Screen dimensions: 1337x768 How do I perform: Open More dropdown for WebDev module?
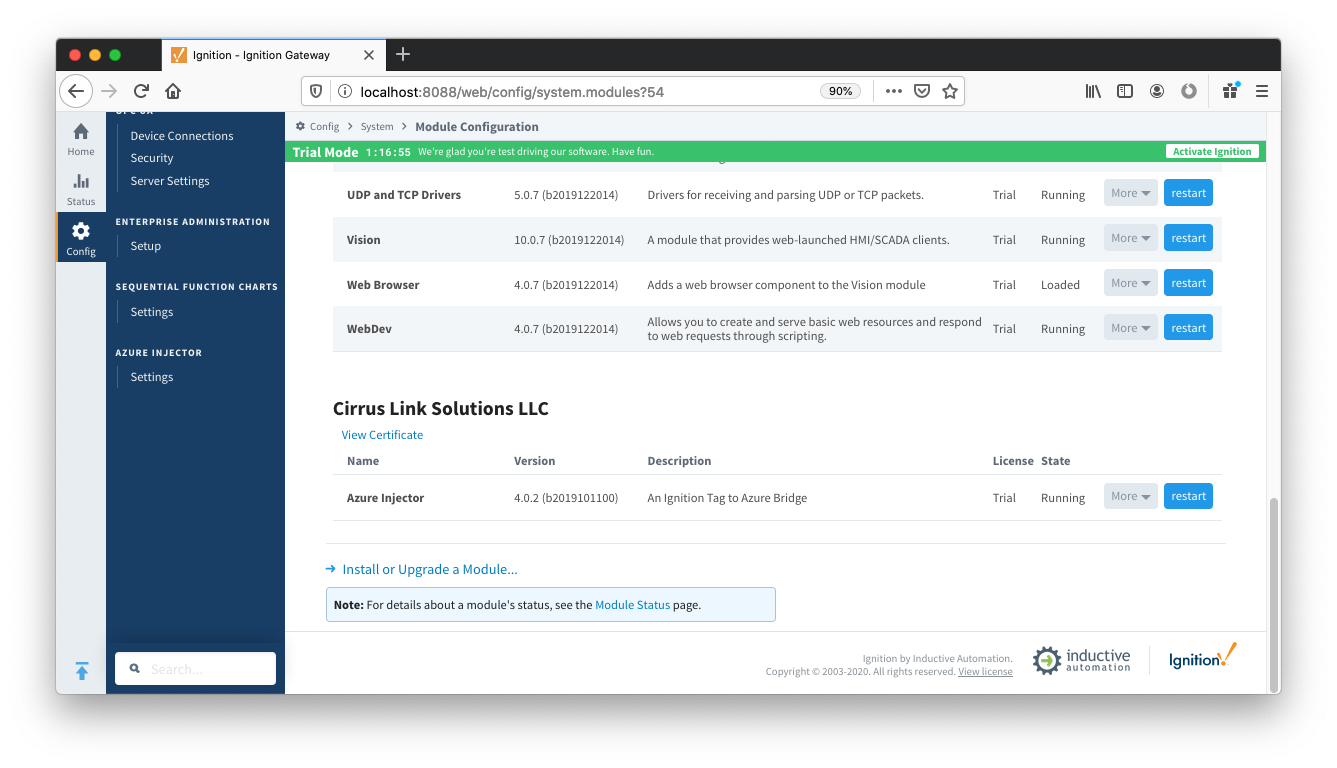pos(1130,328)
